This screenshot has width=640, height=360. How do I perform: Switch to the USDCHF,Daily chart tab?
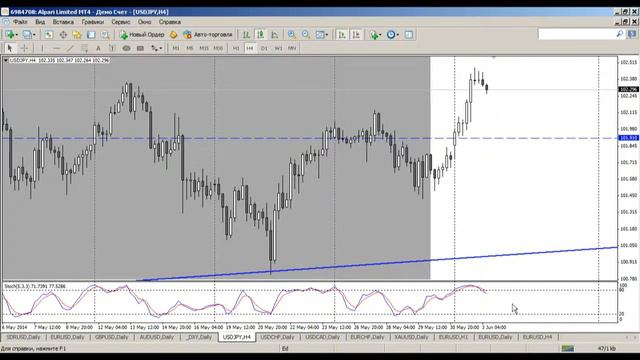coord(278,337)
